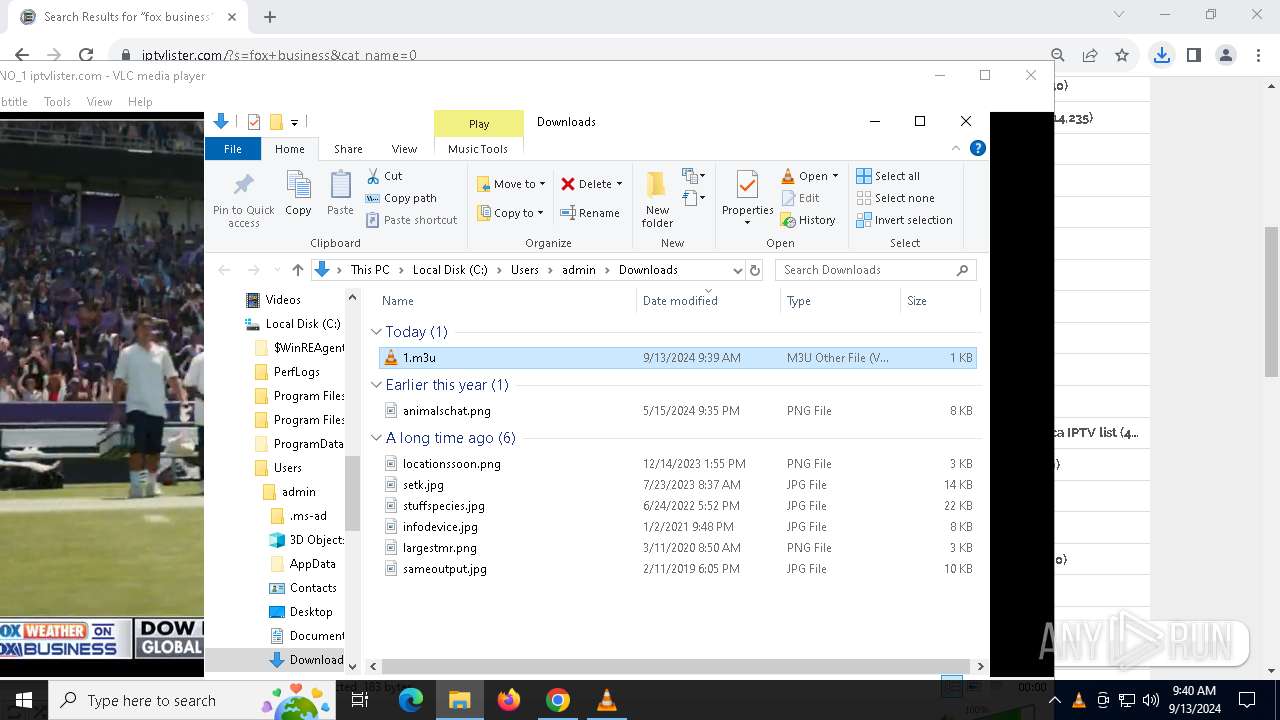The height and width of the screenshot is (720, 1280).
Task: Switch to the View ribbon tab
Action: click(404, 149)
